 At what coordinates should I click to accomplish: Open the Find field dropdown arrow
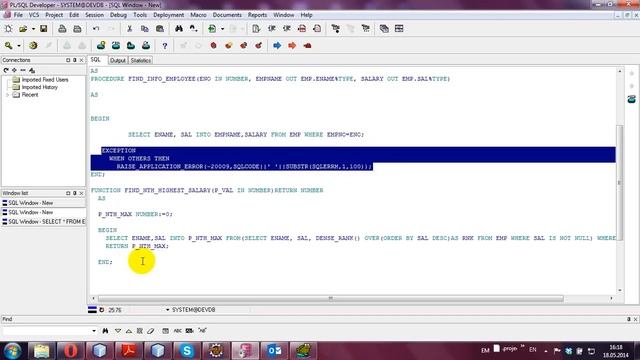pos(94,331)
